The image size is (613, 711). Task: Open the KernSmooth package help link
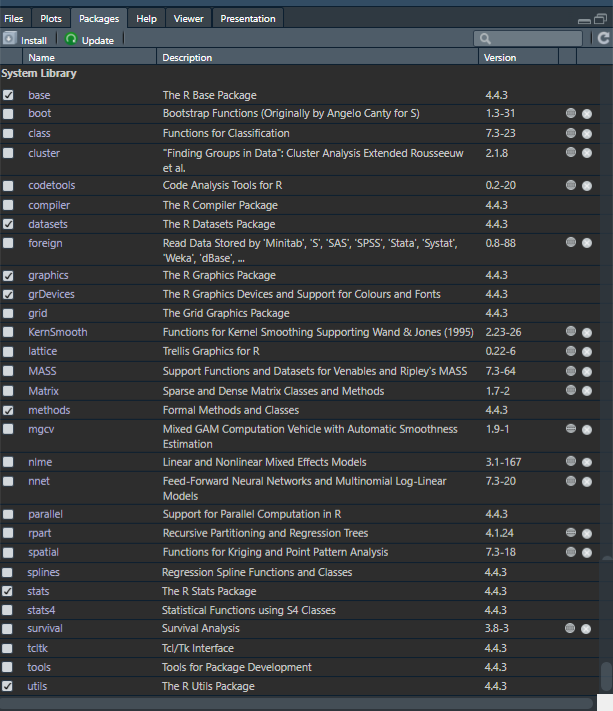coord(57,332)
